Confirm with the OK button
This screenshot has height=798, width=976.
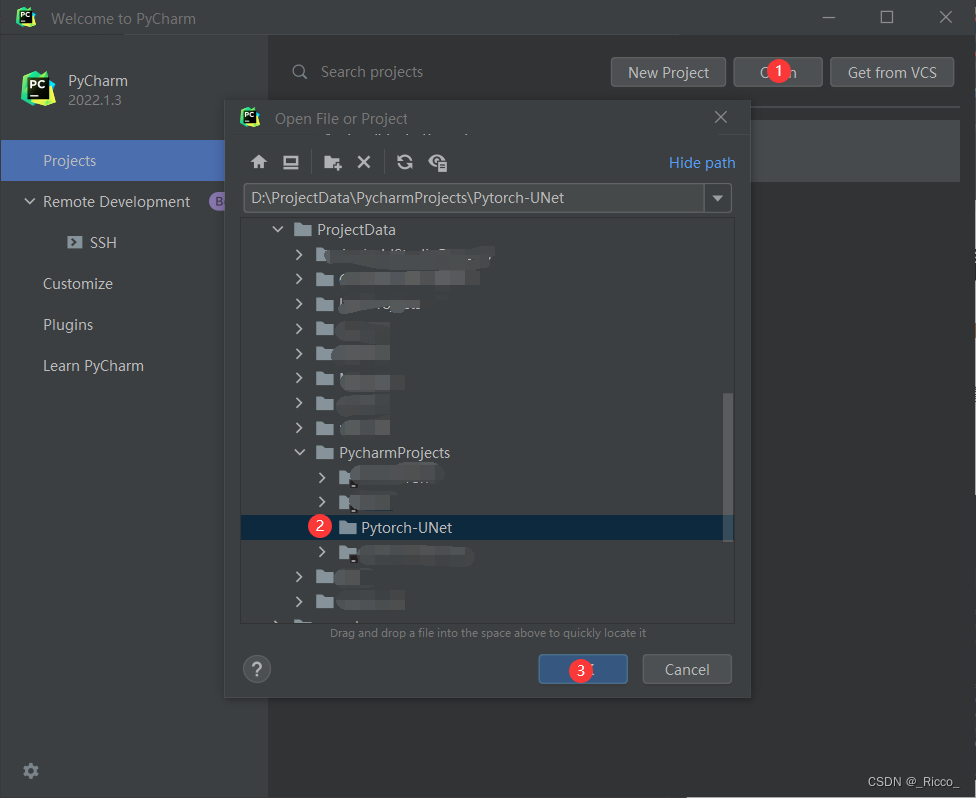[x=583, y=669]
